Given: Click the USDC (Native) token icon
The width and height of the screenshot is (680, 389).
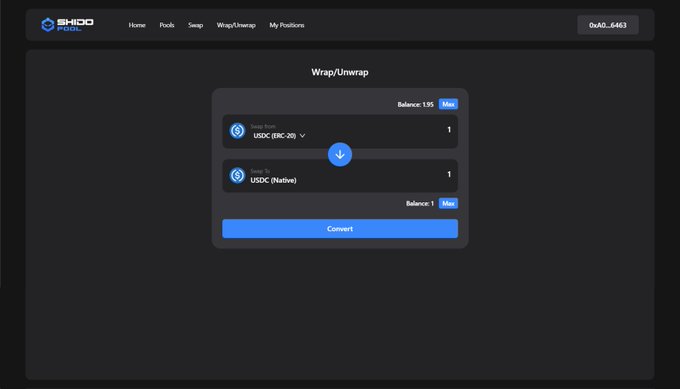Looking at the screenshot, I should tap(237, 175).
